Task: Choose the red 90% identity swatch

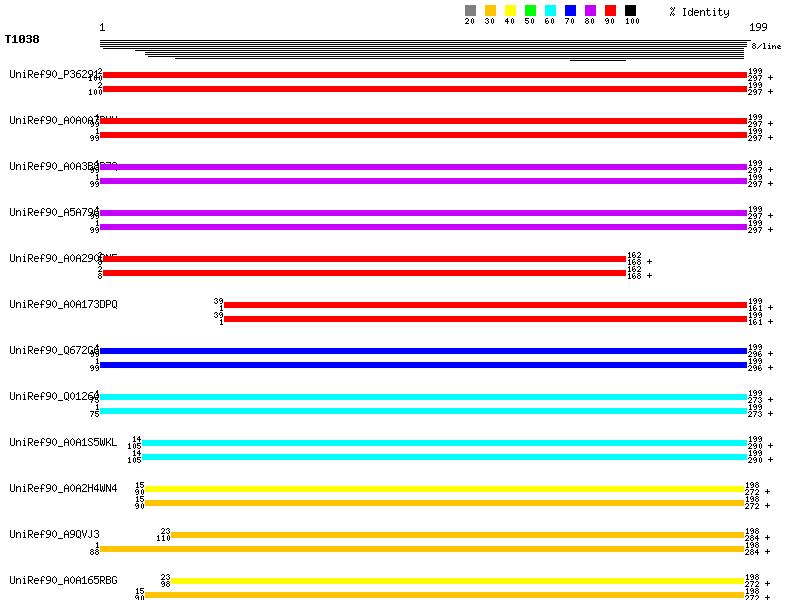Action: point(610,11)
